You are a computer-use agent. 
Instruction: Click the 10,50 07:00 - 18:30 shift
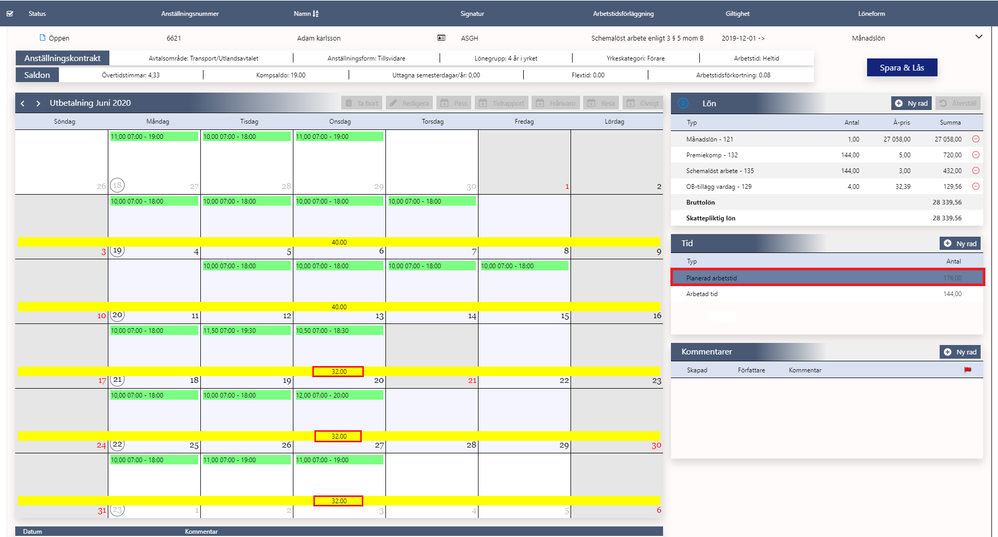click(339, 331)
